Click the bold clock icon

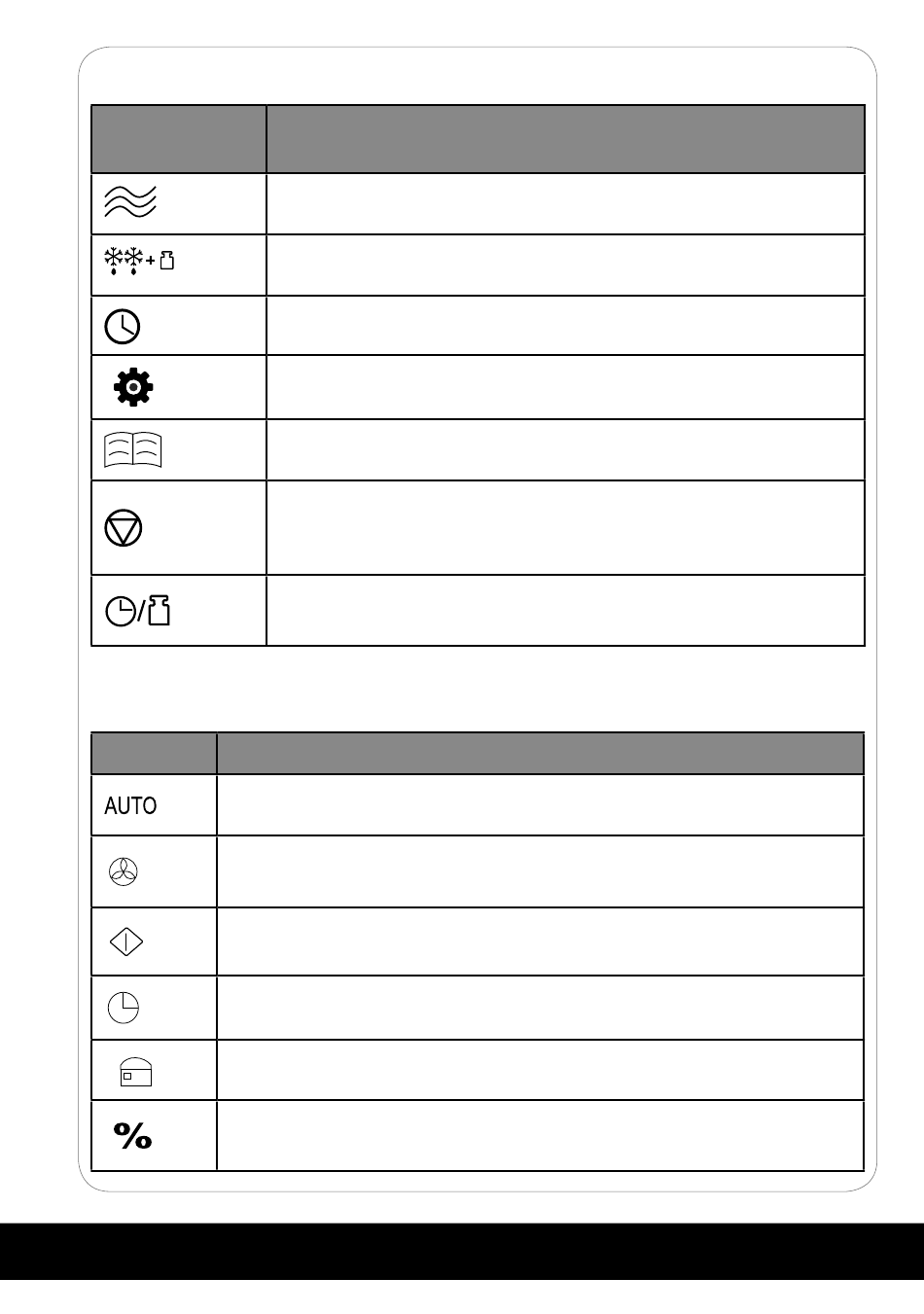click(x=123, y=326)
